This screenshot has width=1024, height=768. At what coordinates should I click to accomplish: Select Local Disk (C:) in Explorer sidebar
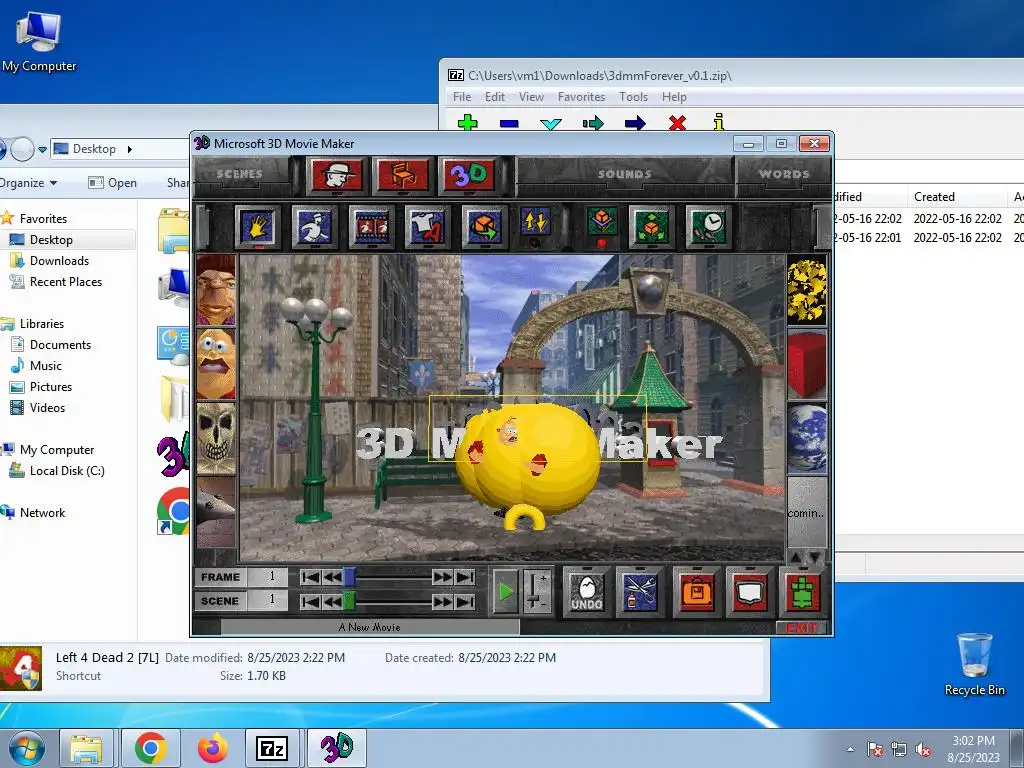pyautogui.click(x=67, y=471)
